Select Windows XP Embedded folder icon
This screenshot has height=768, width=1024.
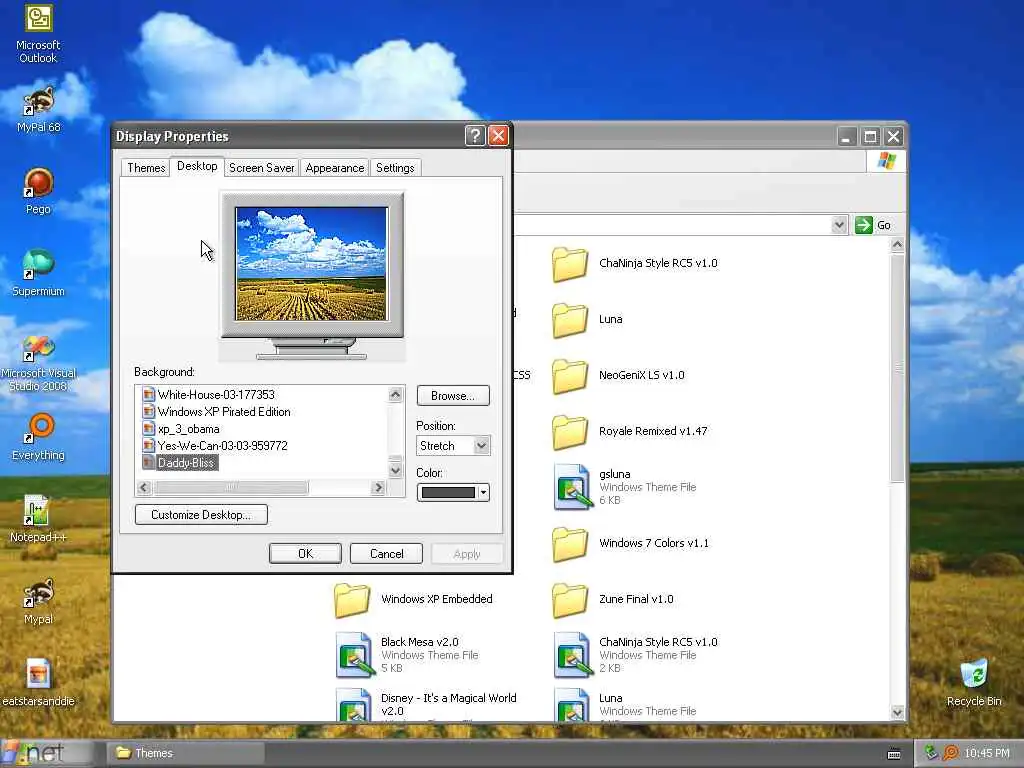click(351, 600)
